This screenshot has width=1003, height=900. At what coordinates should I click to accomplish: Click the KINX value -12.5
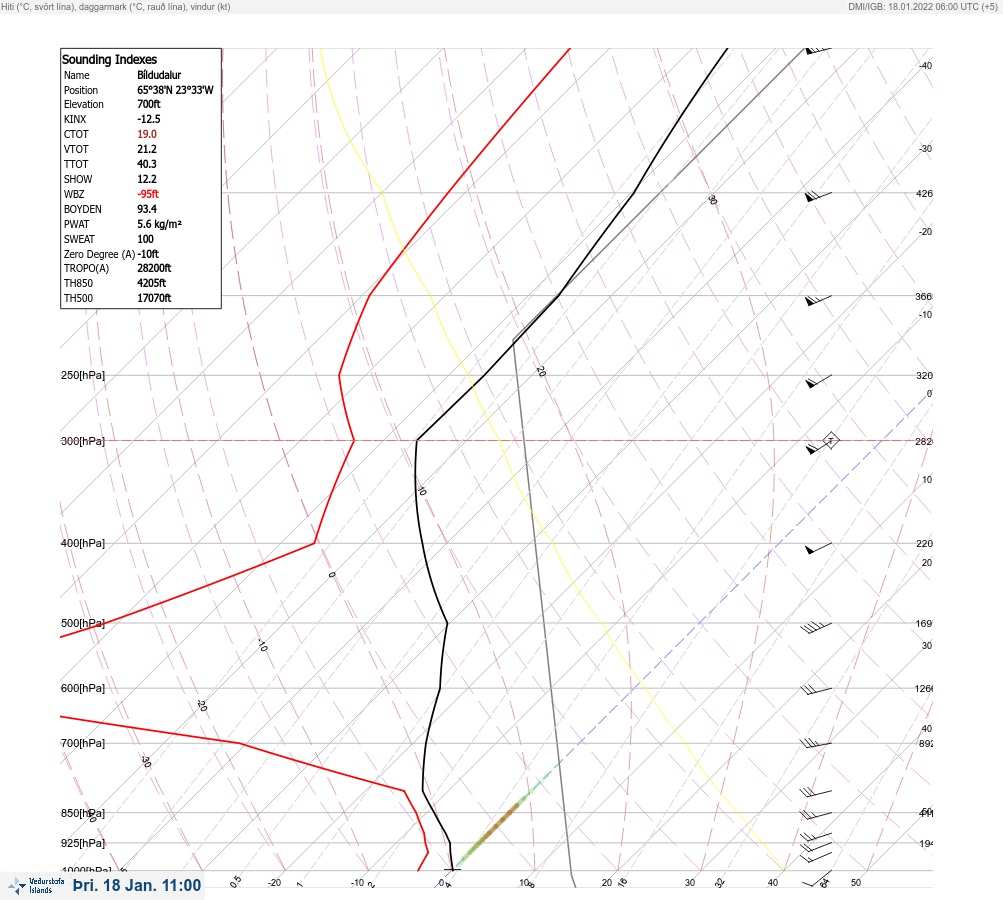coord(148,119)
